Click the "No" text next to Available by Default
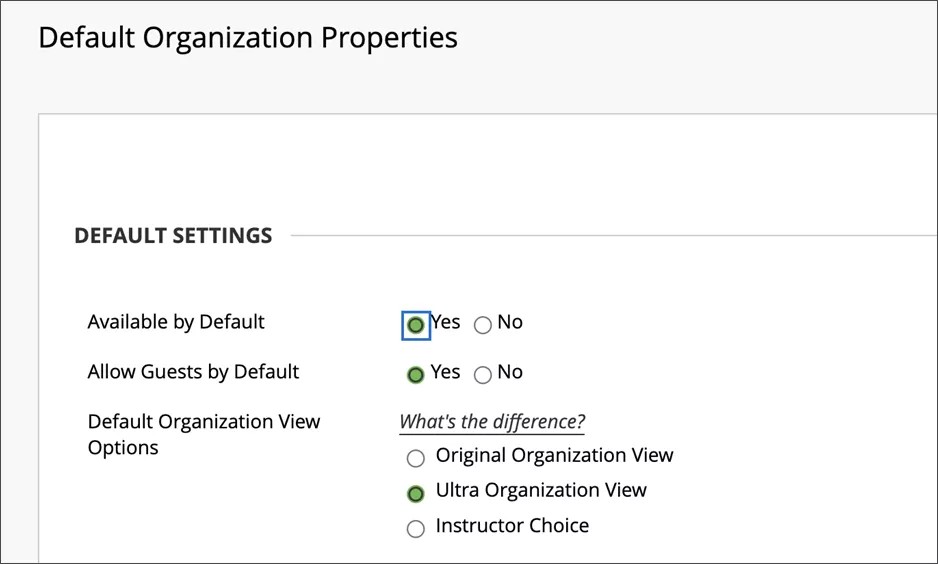938x564 pixels. (510, 322)
